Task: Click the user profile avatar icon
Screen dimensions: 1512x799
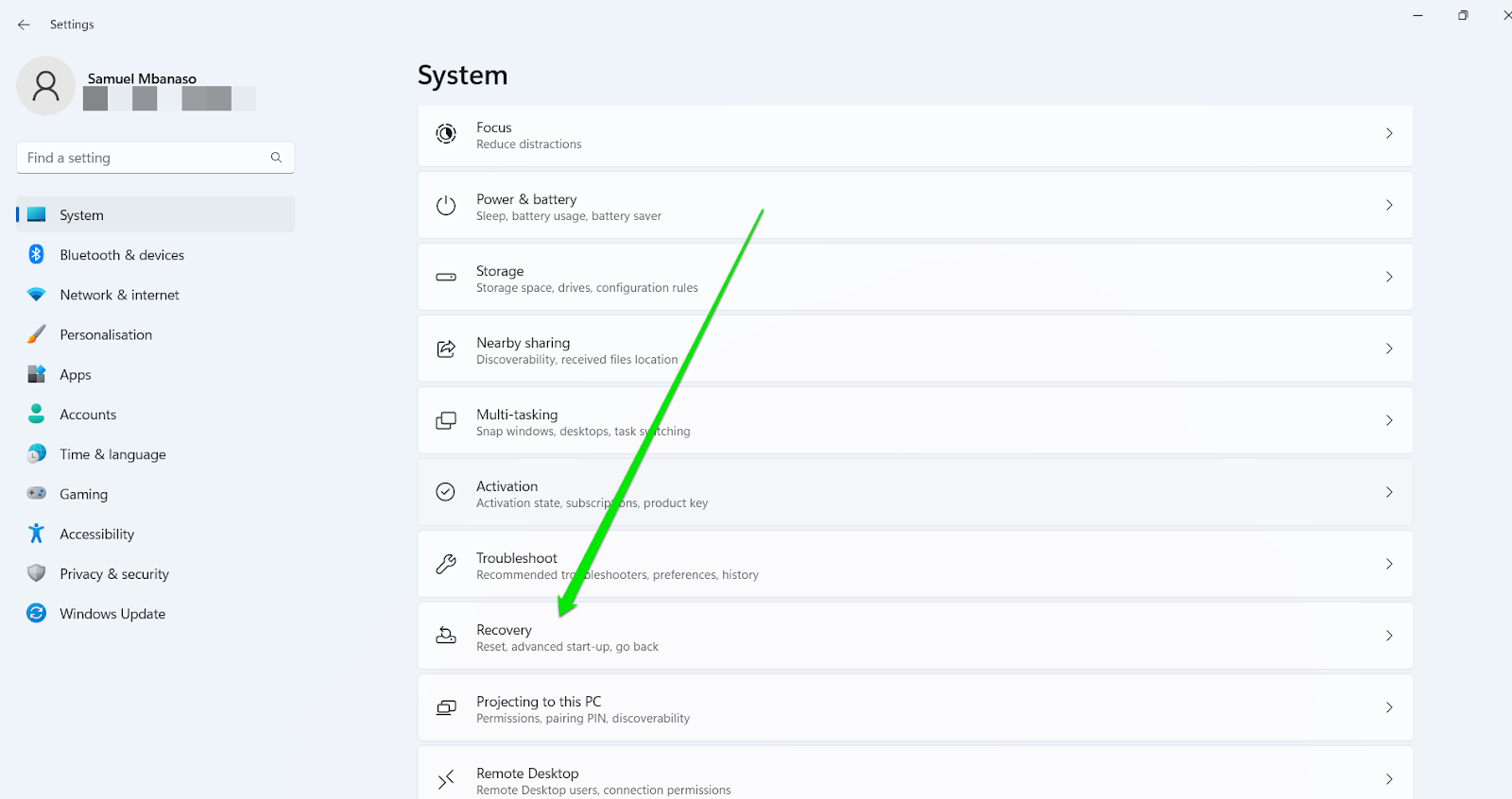Action: point(45,86)
